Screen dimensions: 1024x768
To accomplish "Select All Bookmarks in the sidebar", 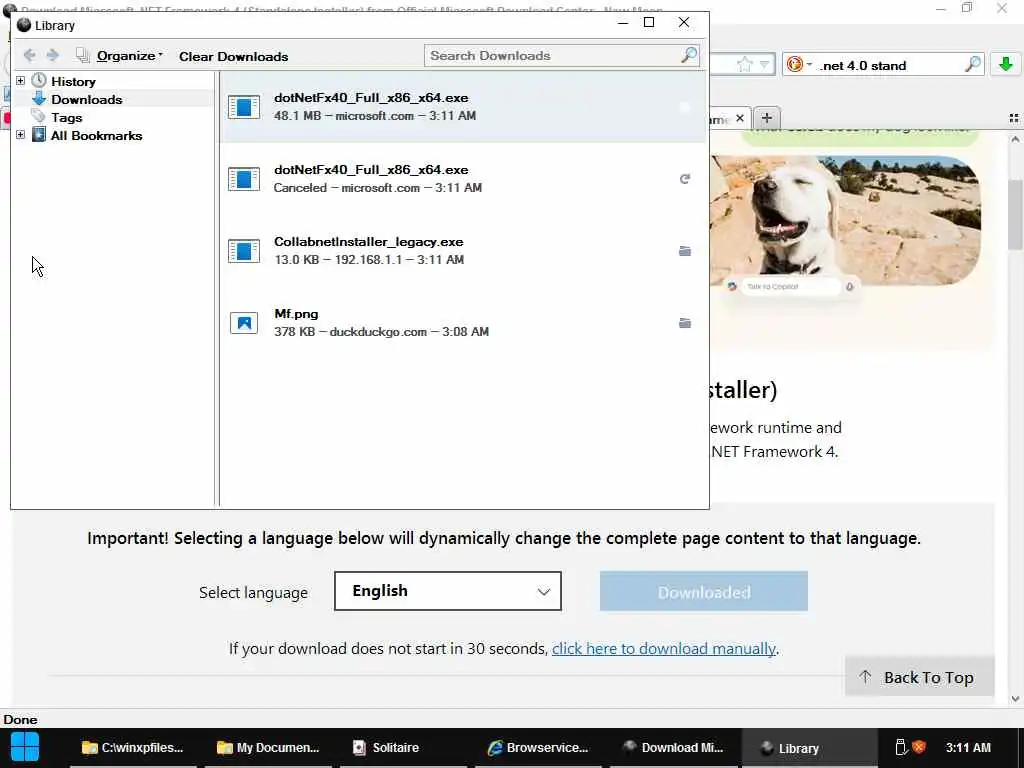I will (x=97, y=136).
